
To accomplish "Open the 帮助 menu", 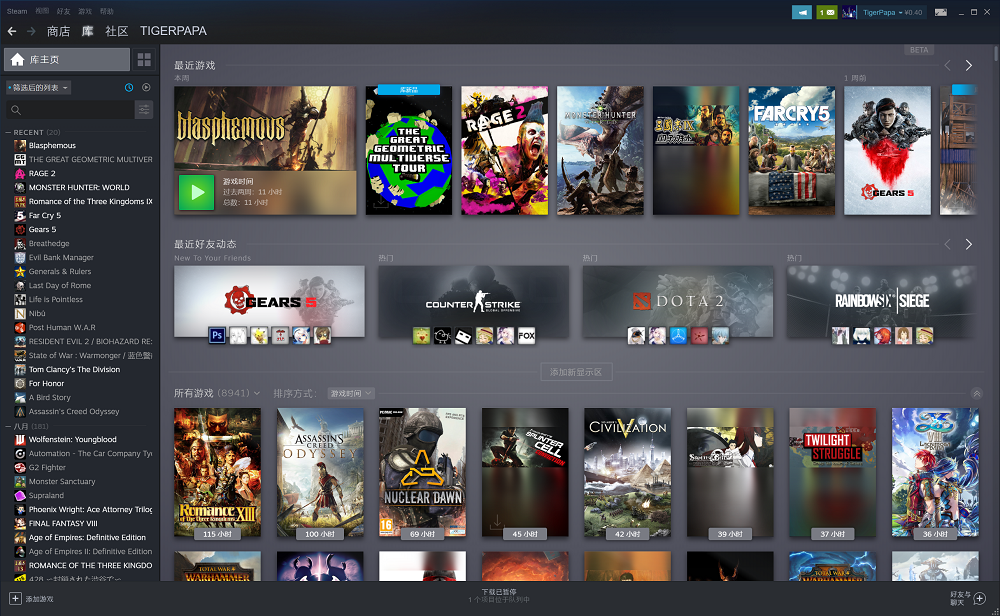I will (x=107, y=11).
